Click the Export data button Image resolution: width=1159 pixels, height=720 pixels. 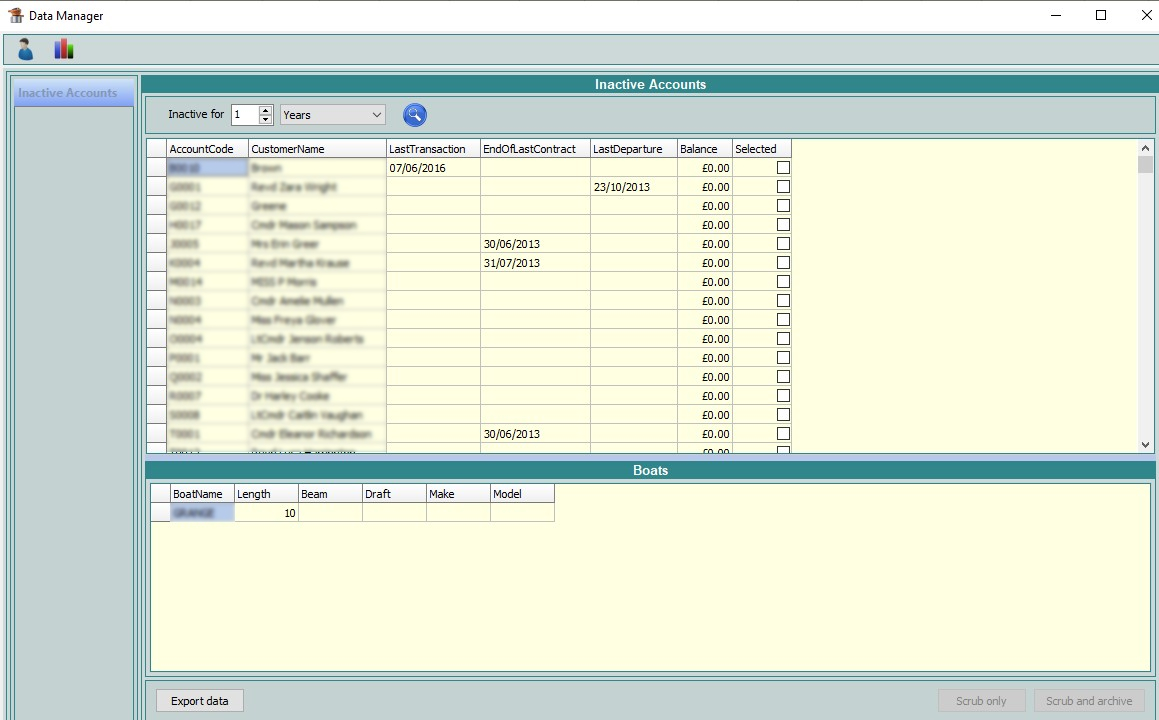click(x=200, y=701)
